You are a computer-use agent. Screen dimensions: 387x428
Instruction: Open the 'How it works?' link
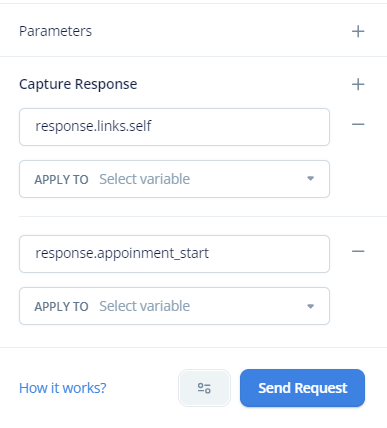click(x=63, y=388)
